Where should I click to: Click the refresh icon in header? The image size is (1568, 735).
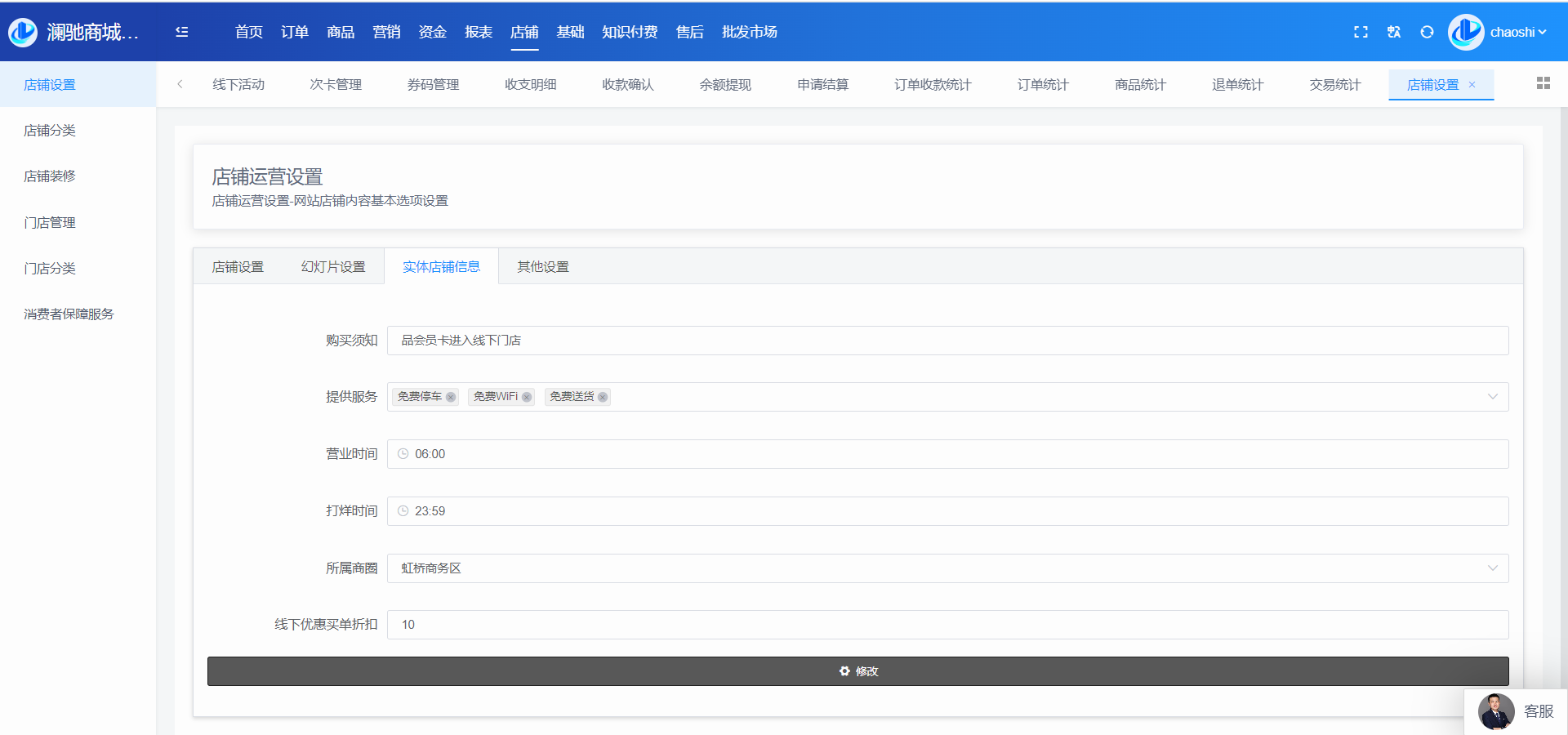click(1427, 32)
